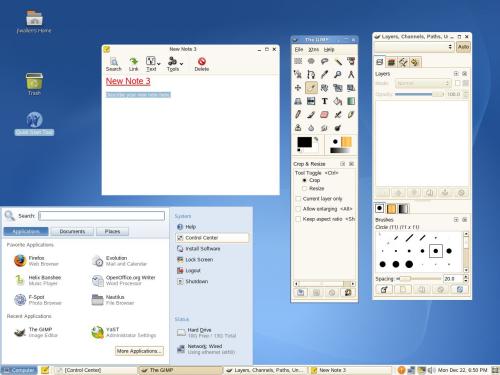500x375 pixels.
Task: Open the image selector dropdown in Layers dialog
Action: 414,47
